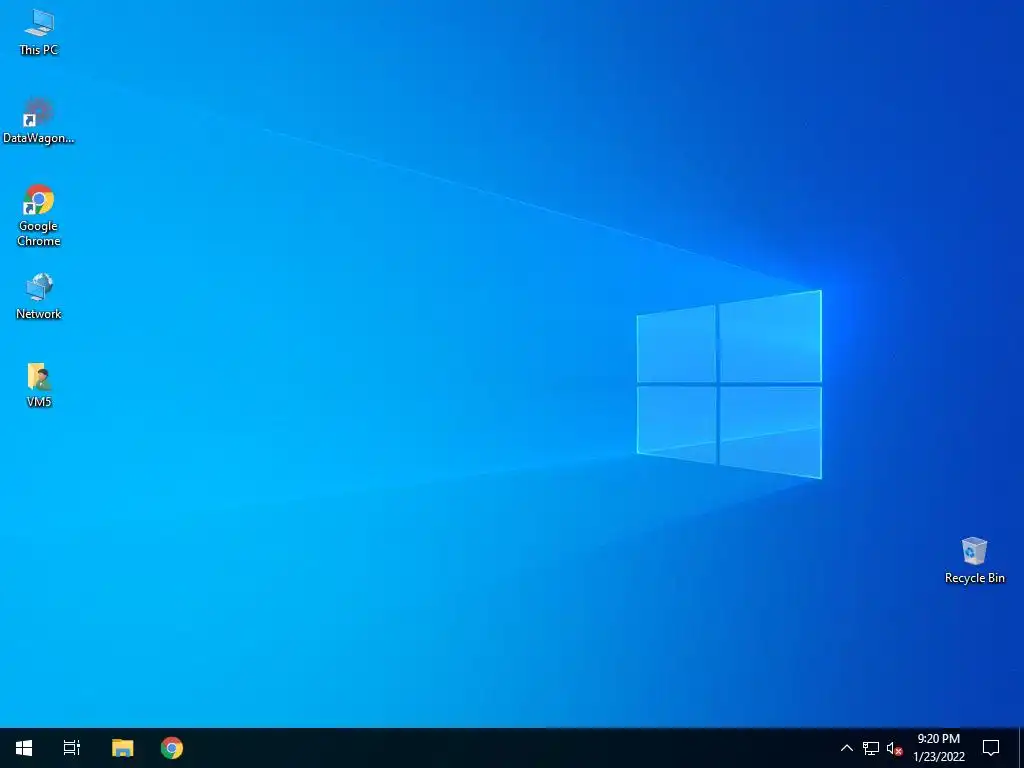Image resolution: width=1024 pixels, height=768 pixels.
Task: Click the muted volume tray icon
Action: coord(894,748)
